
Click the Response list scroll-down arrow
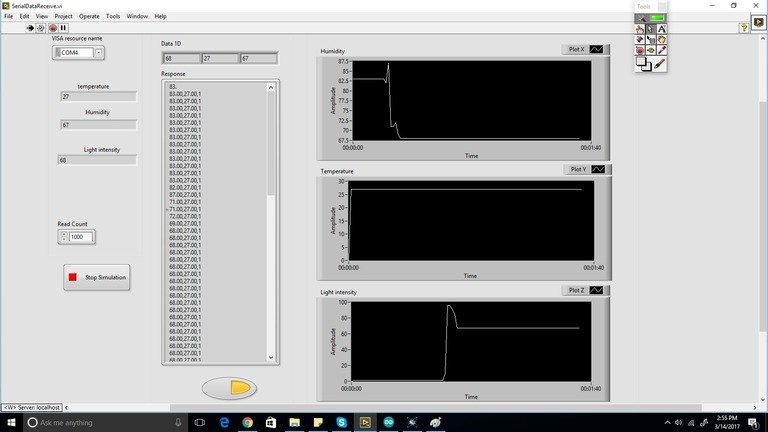271,358
